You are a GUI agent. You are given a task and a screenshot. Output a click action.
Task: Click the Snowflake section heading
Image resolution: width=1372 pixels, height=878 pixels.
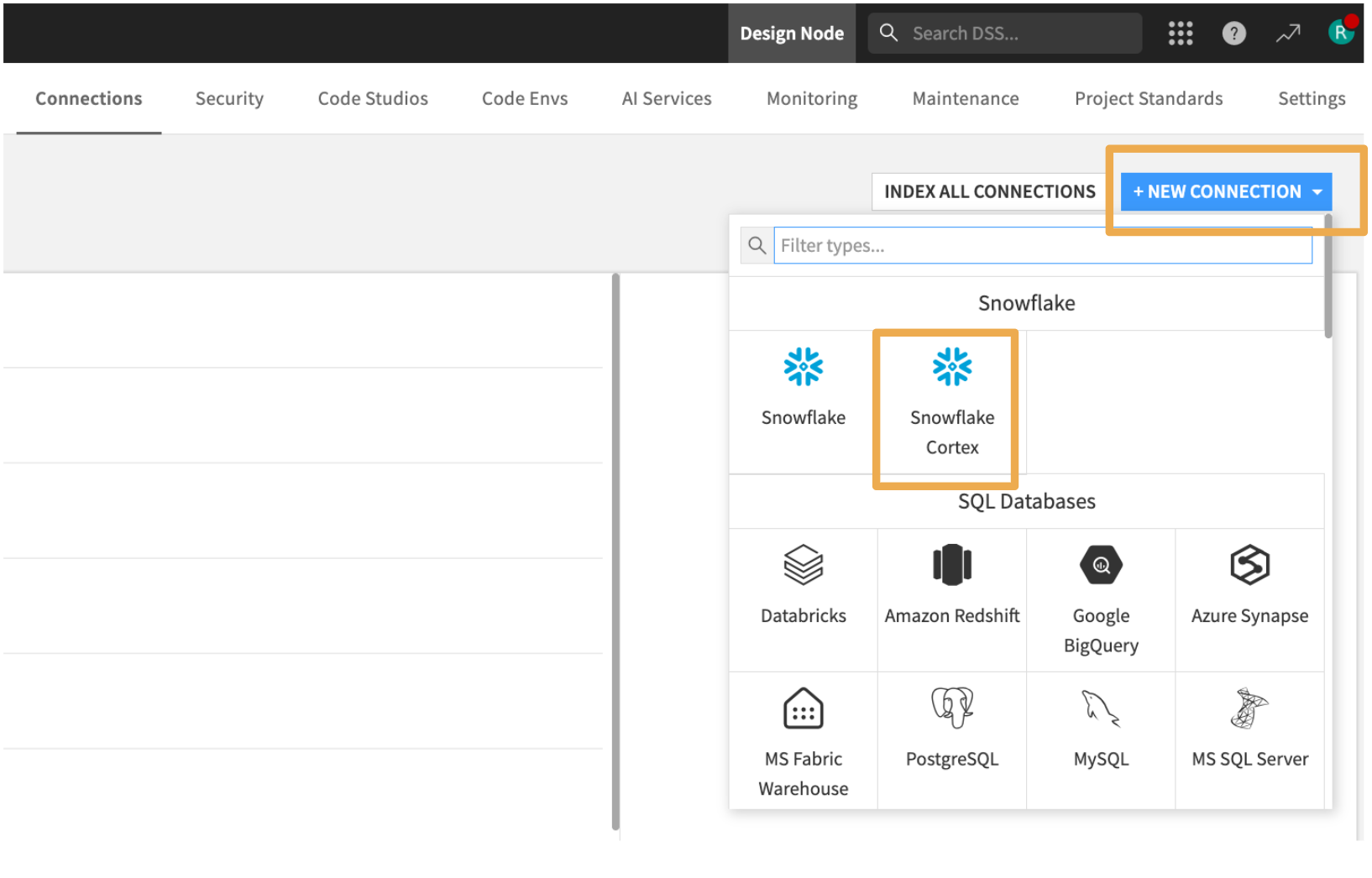point(1027,303)
